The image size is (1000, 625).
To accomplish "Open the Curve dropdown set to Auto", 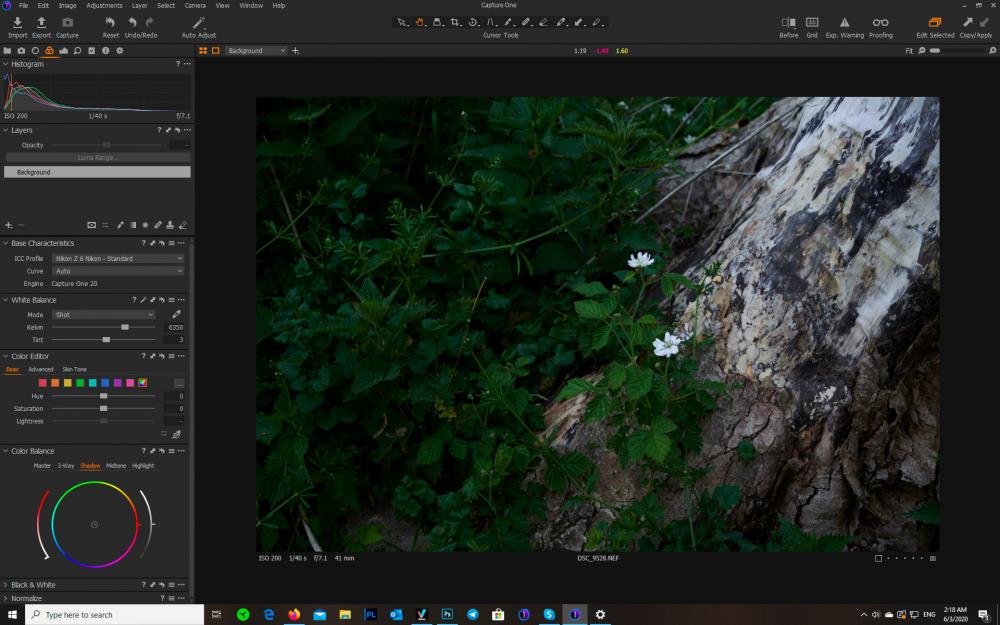I will pyautogui.click(x=118, y=271).
